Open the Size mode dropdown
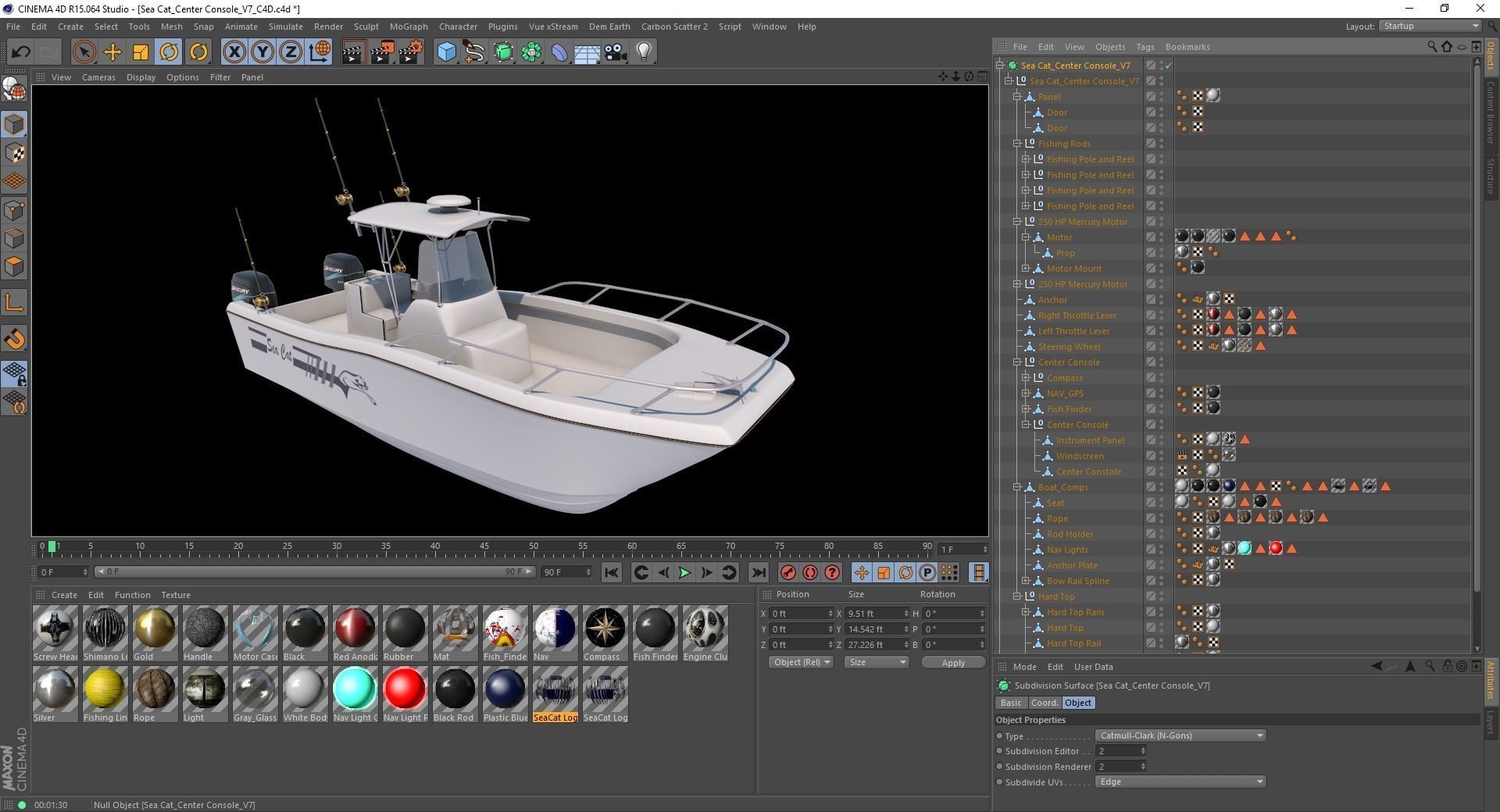1500x812 pixels. pyautogui.click(x=877, y=662)
